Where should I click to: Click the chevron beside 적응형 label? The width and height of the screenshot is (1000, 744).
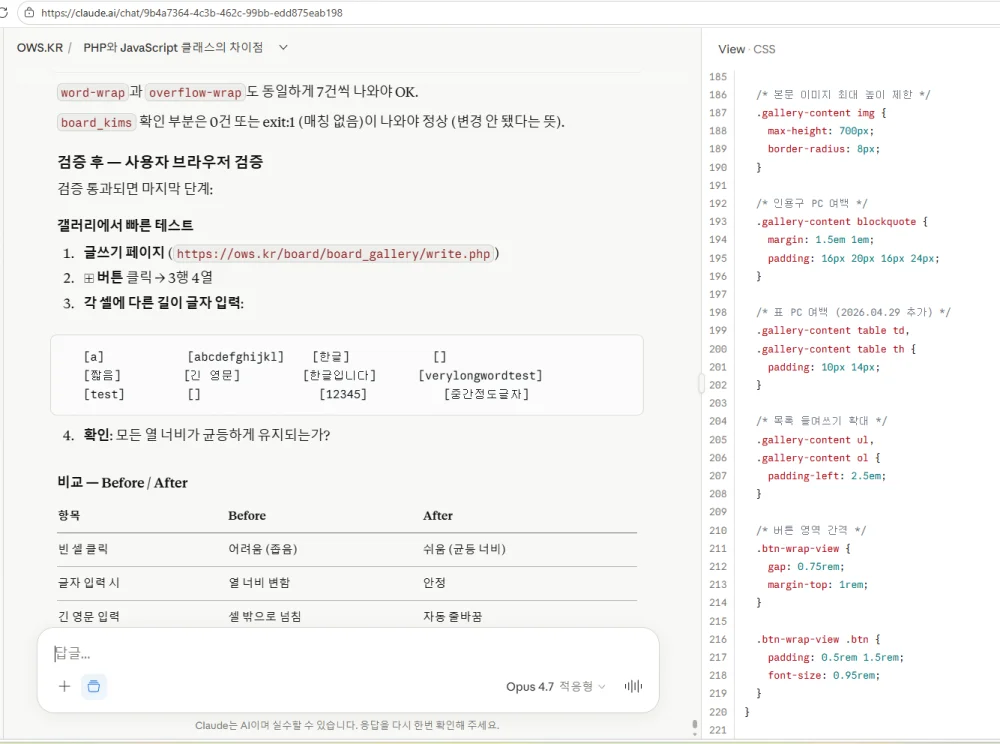tap(601, 687)
